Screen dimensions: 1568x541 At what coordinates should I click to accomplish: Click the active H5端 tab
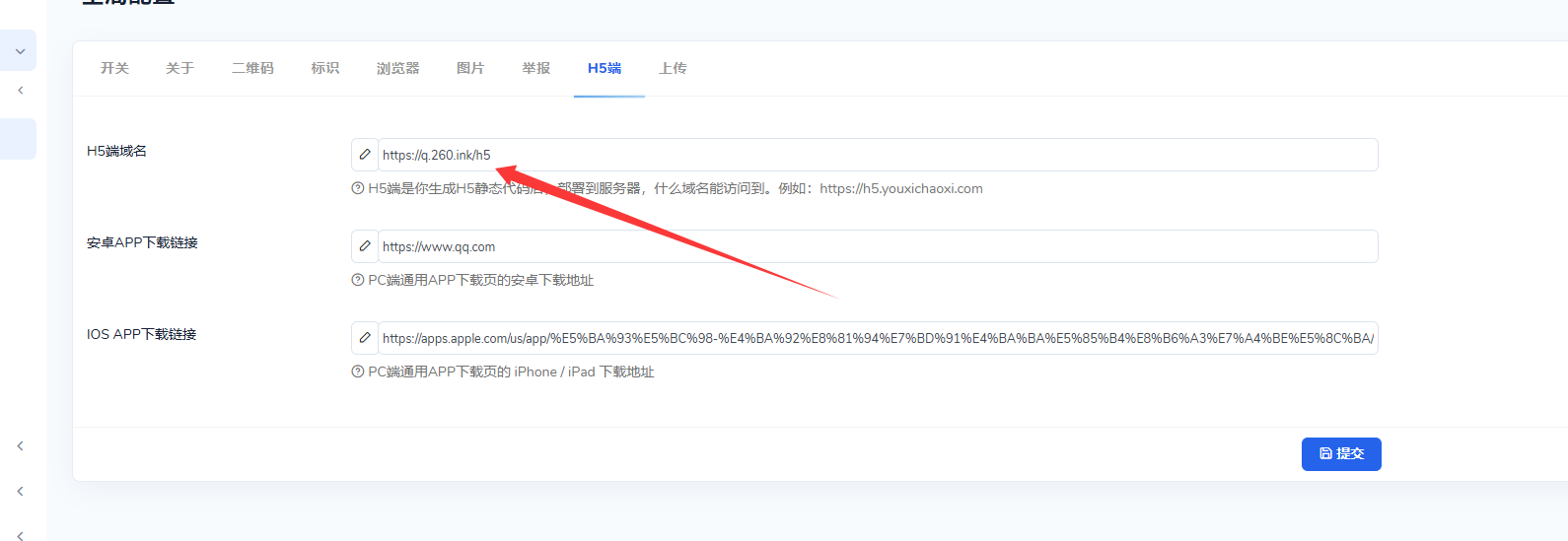[x=605, y=68]
